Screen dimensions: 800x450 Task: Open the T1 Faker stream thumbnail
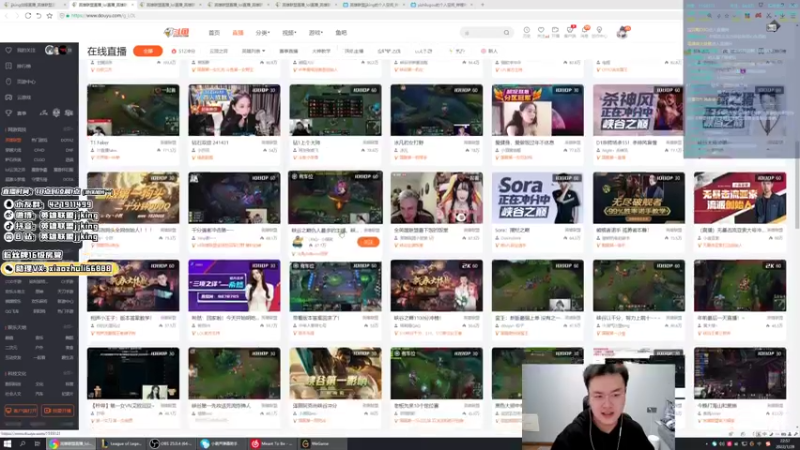(133, 110)
